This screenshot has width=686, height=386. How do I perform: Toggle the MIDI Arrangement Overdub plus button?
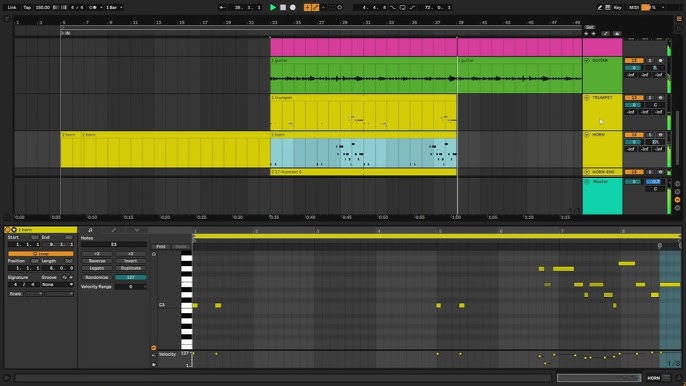308,7
